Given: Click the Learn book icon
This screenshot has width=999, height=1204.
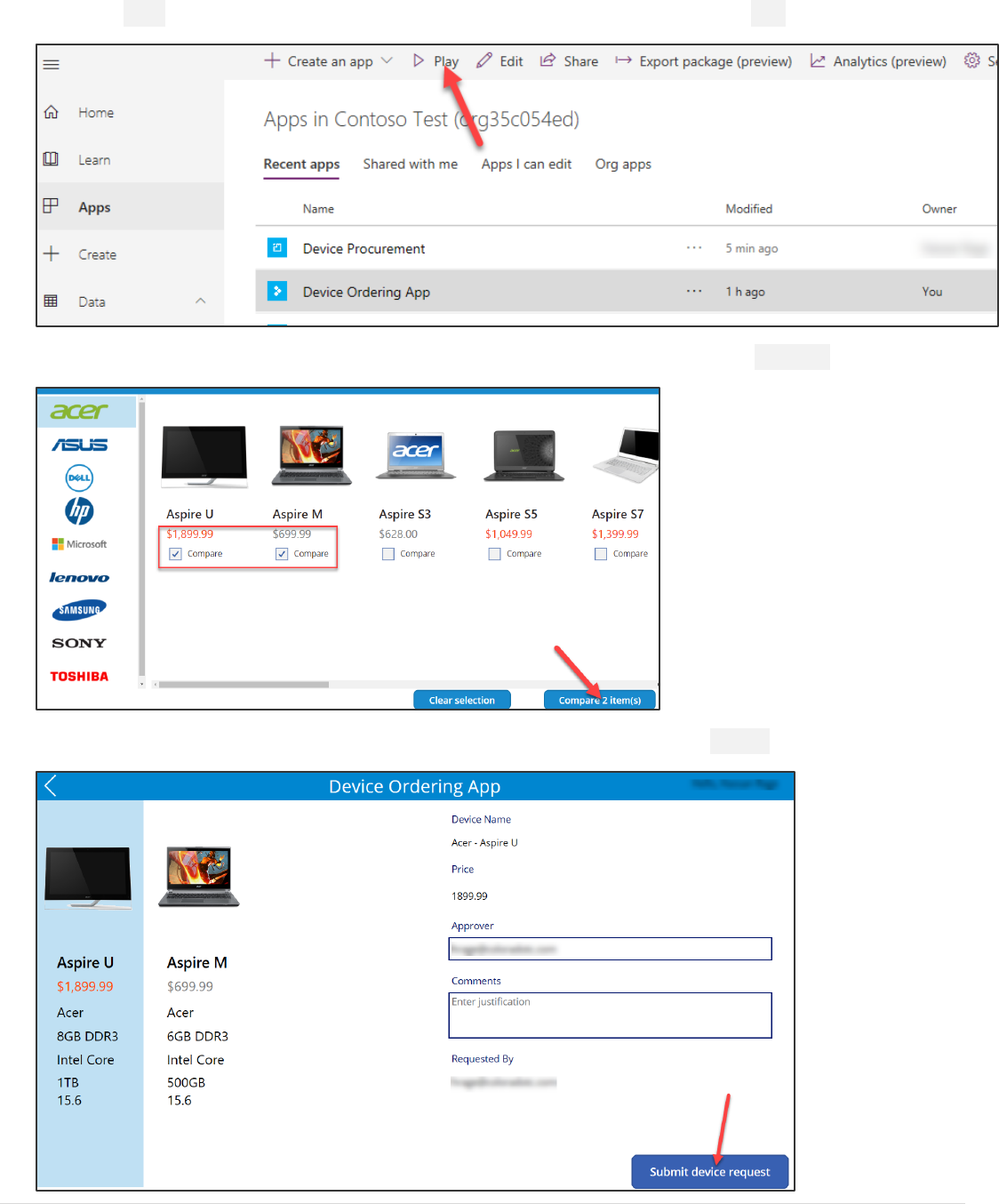Looking at the screenshot, I should (x=52, y=159).
